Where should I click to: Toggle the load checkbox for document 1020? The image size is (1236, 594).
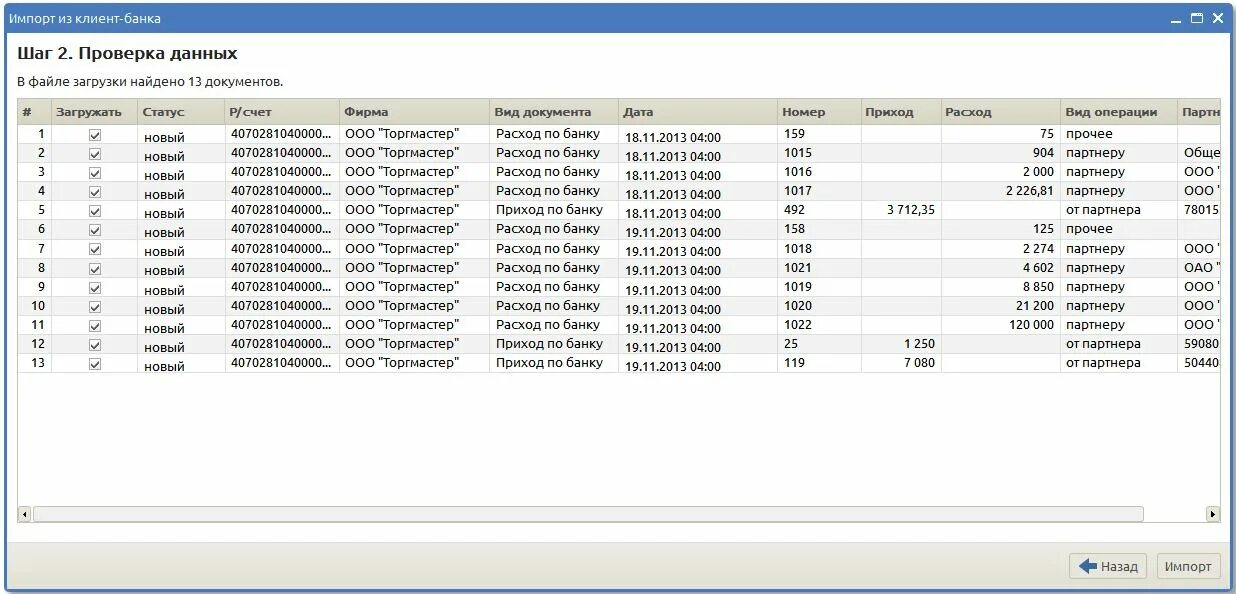click(x=95, y=307)
